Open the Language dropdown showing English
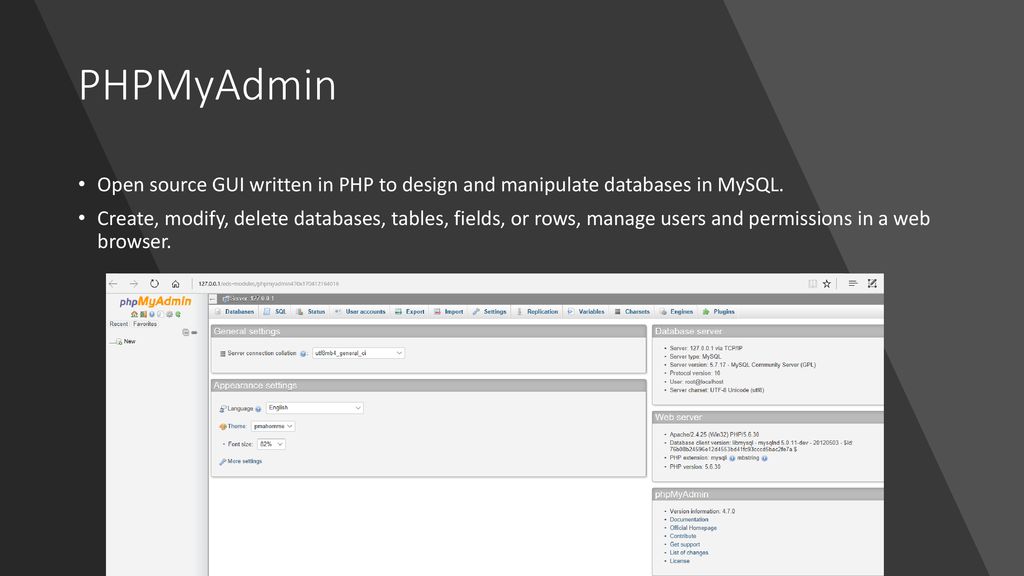The image size is (1024, 576). click(x=314, y=408)
